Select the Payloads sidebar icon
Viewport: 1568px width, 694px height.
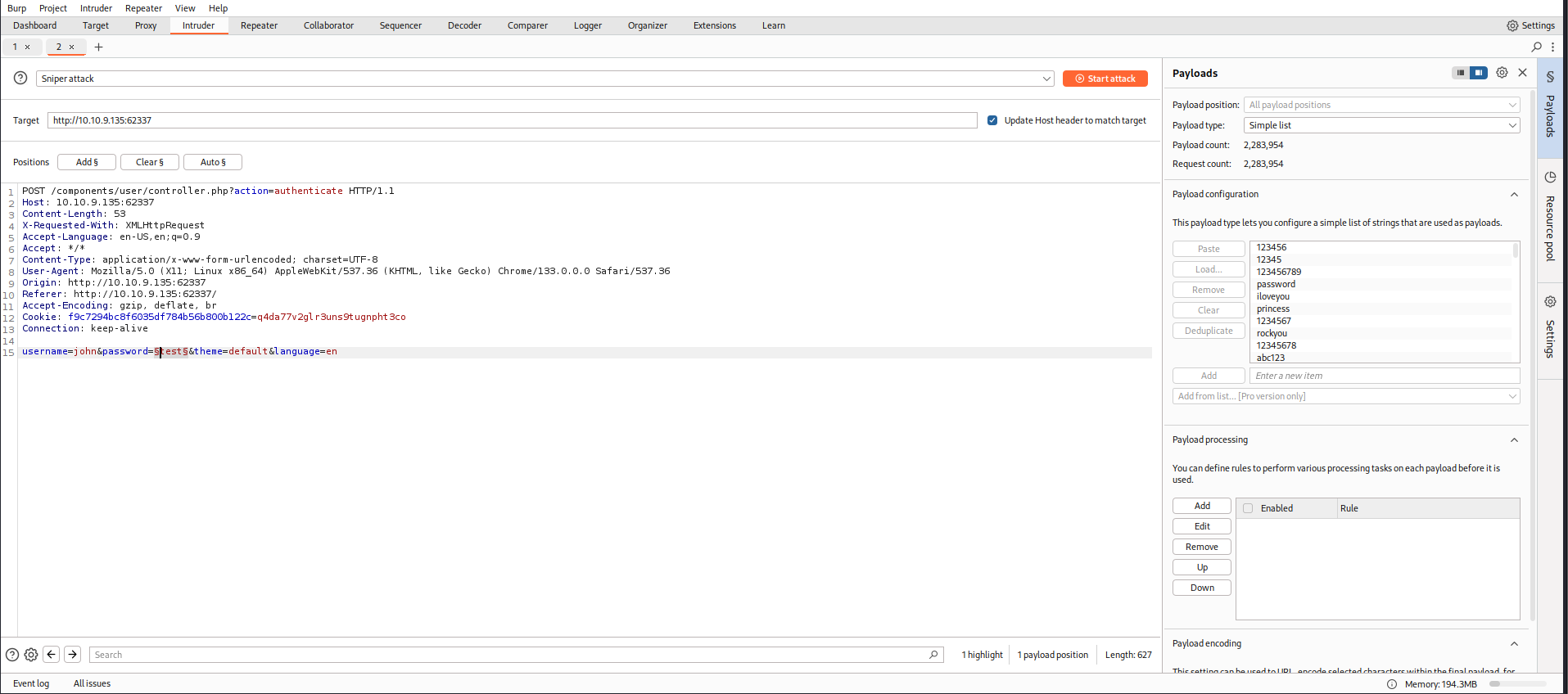[1550, 76]
